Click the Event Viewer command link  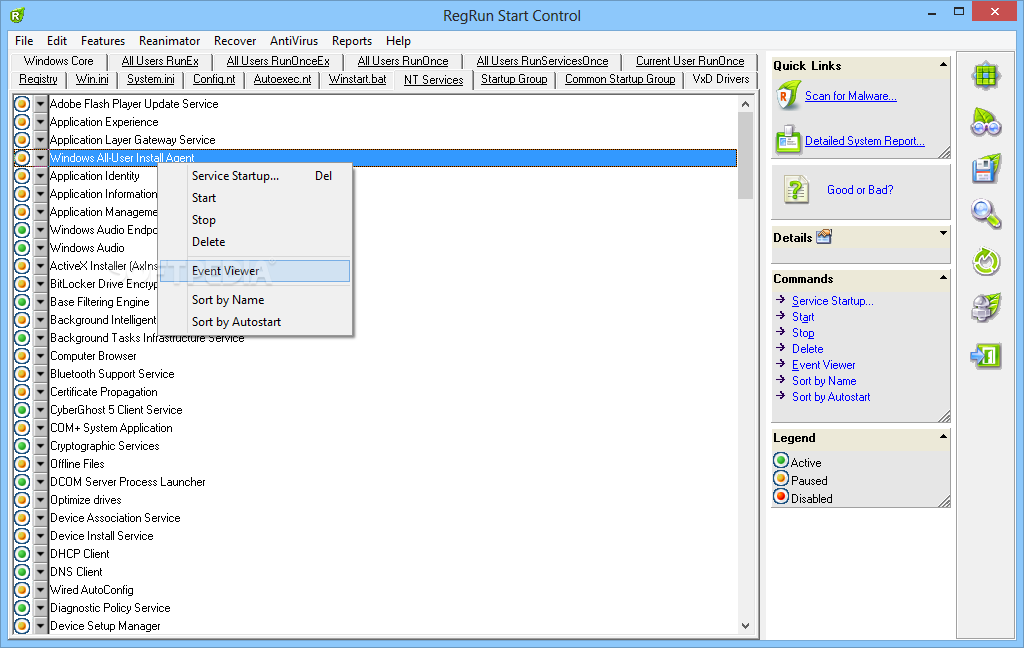[x=823, y=364]
